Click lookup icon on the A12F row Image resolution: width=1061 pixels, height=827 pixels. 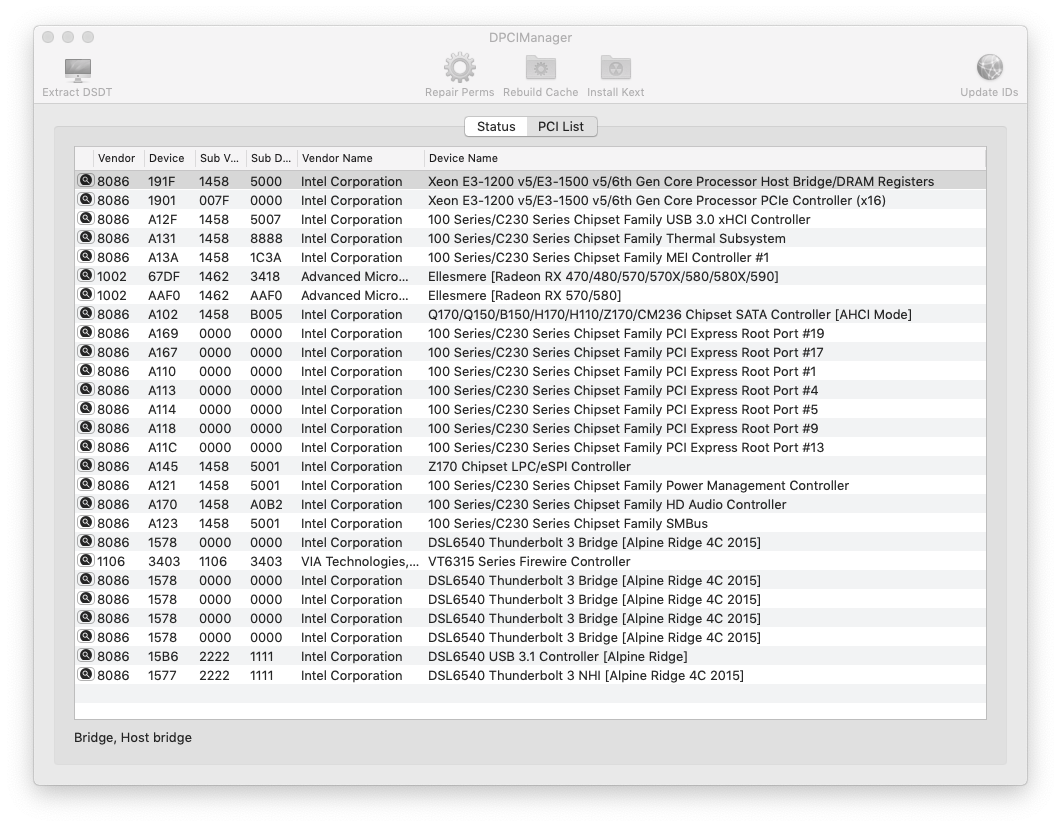point(86,218)
